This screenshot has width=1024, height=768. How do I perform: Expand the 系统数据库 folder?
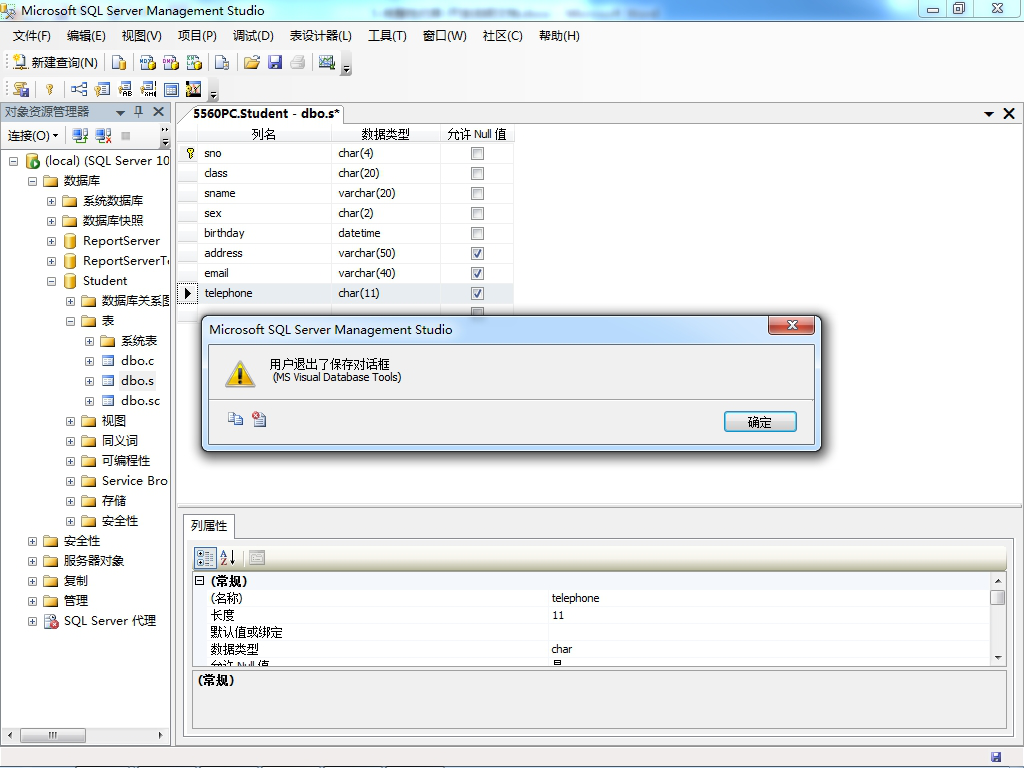click(52, 202)
